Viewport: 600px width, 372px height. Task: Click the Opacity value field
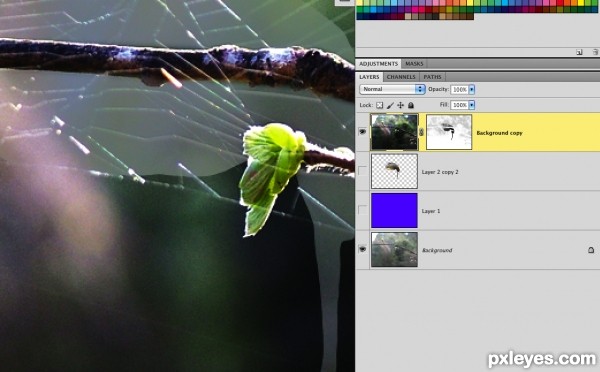pyautogui.click(x=460, y=89)
